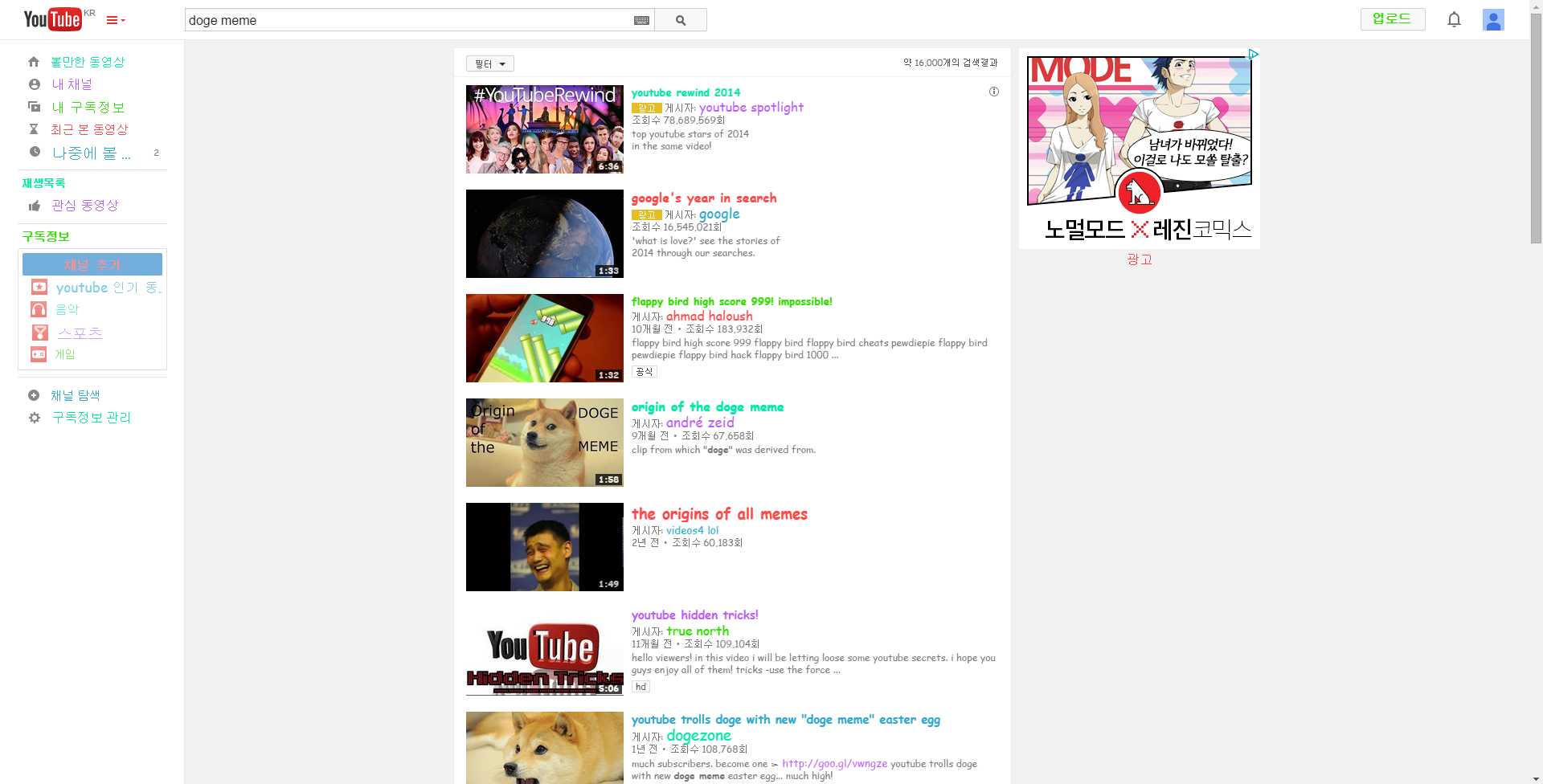Open the recommended videos sidebar link
Viewport: 1543px width, 784px height.
[88, 62]
